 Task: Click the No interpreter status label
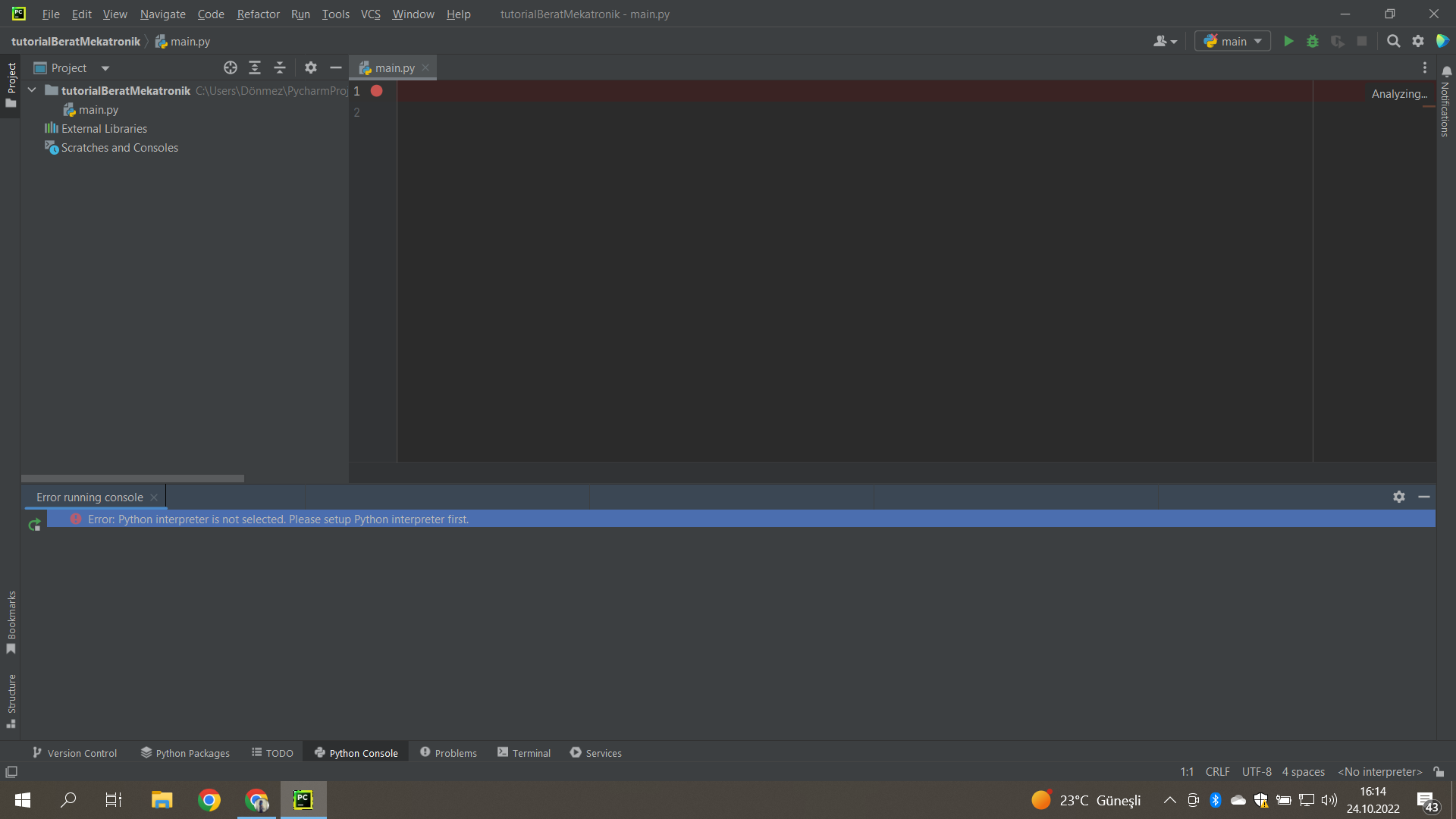tap(1379, 772)
